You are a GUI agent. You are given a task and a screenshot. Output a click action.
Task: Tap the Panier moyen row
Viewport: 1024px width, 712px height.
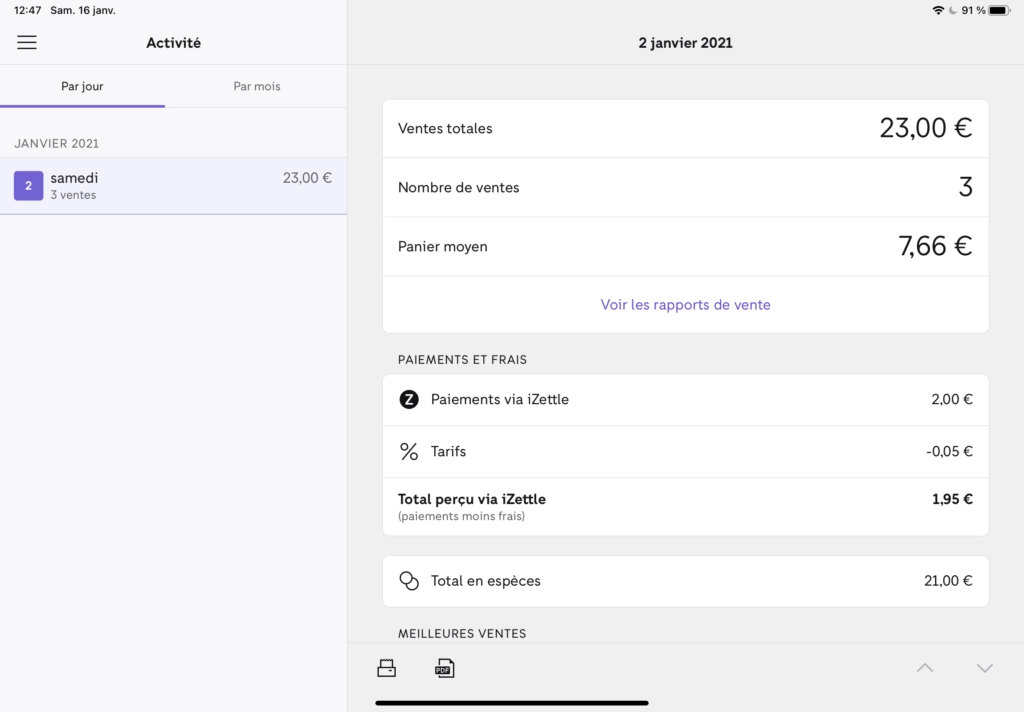click(685, 246)
